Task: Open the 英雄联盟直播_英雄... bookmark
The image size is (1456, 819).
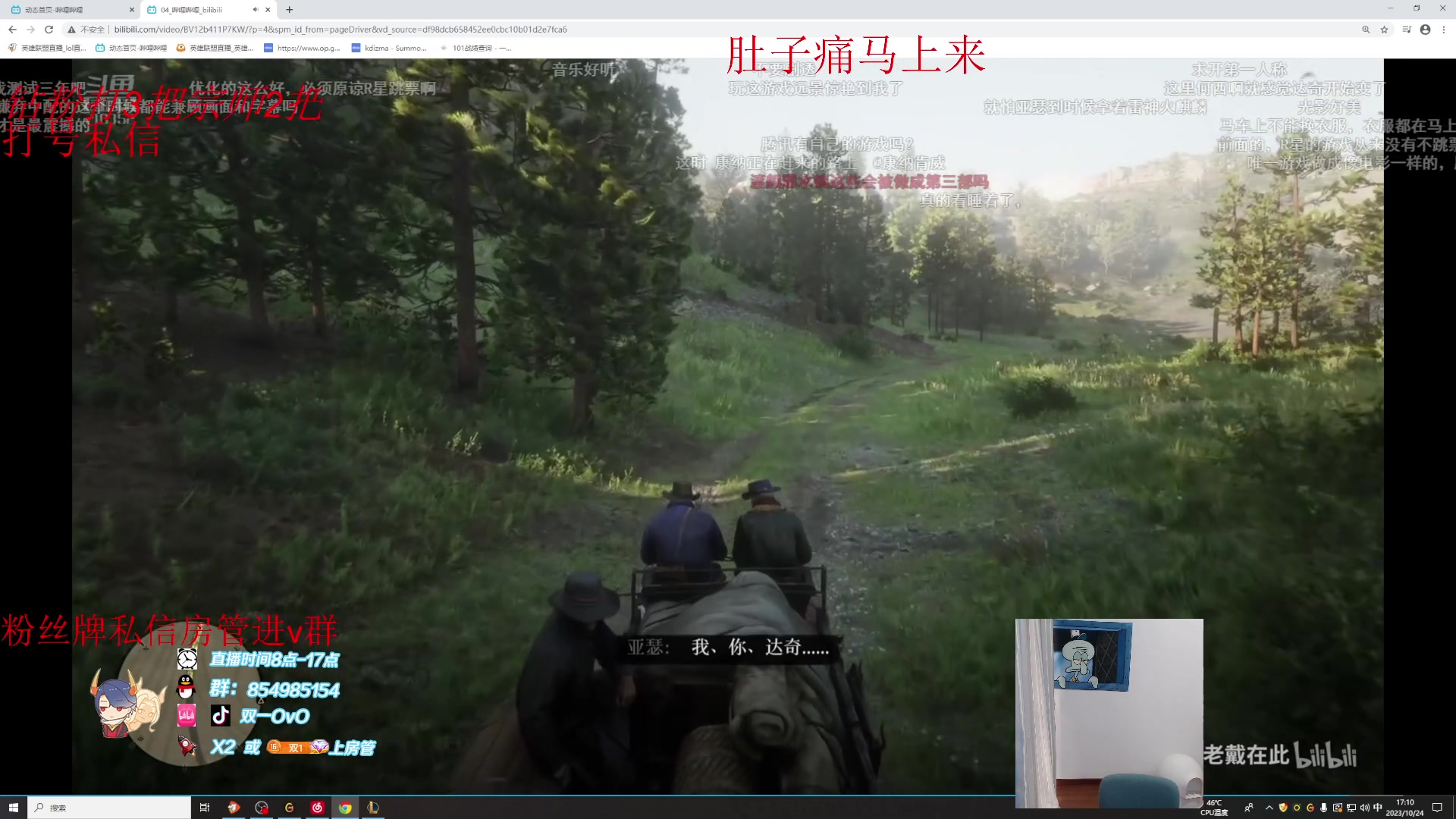Action: 215,48
